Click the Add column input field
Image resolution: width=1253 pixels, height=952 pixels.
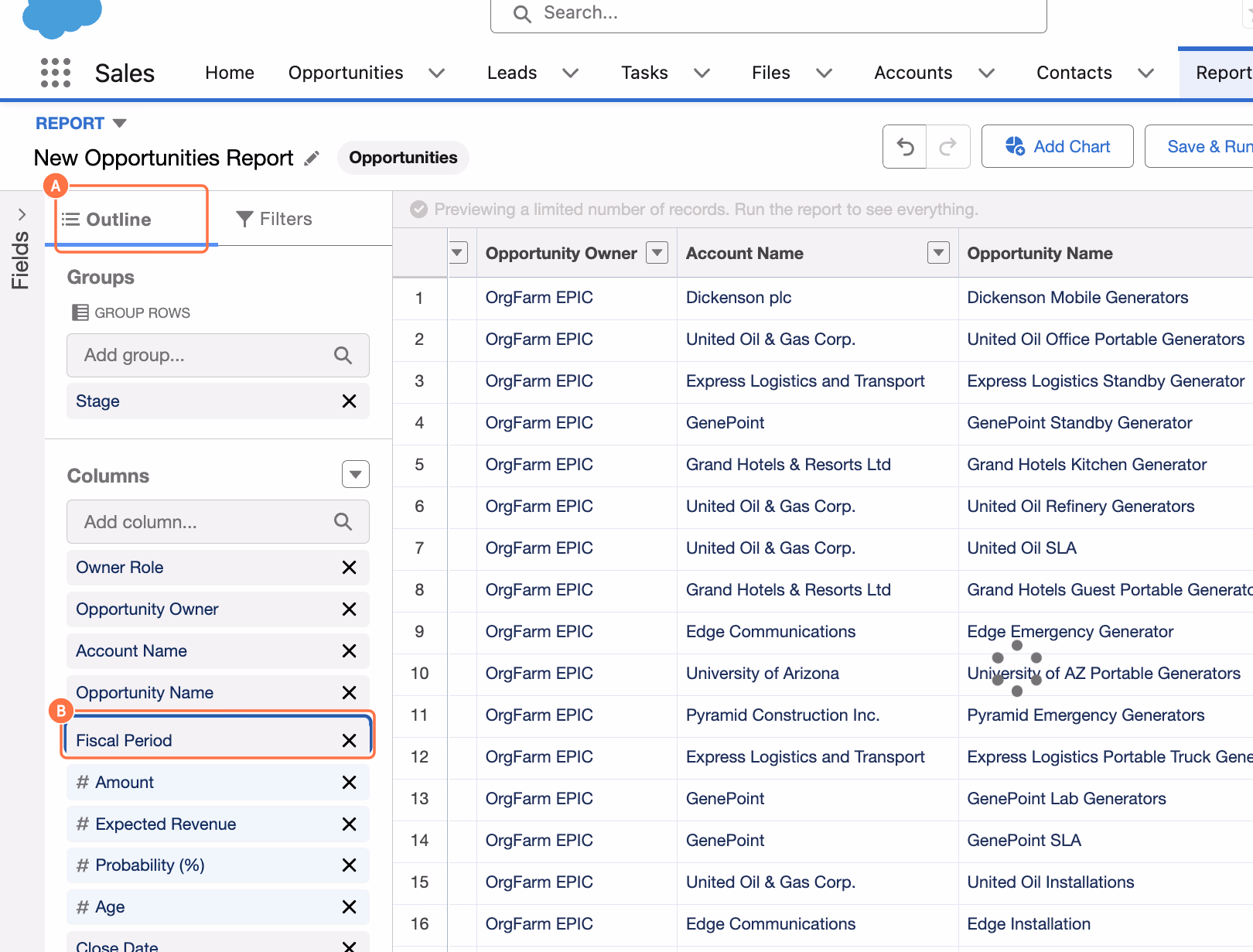[218, 522]
